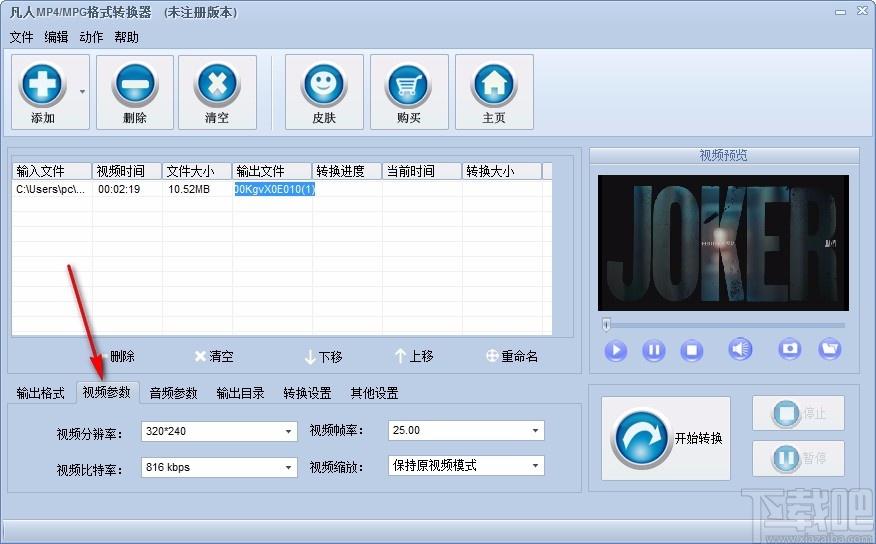
Task: Switch to the 音频参数 tab
Action: tap(173, 393)
